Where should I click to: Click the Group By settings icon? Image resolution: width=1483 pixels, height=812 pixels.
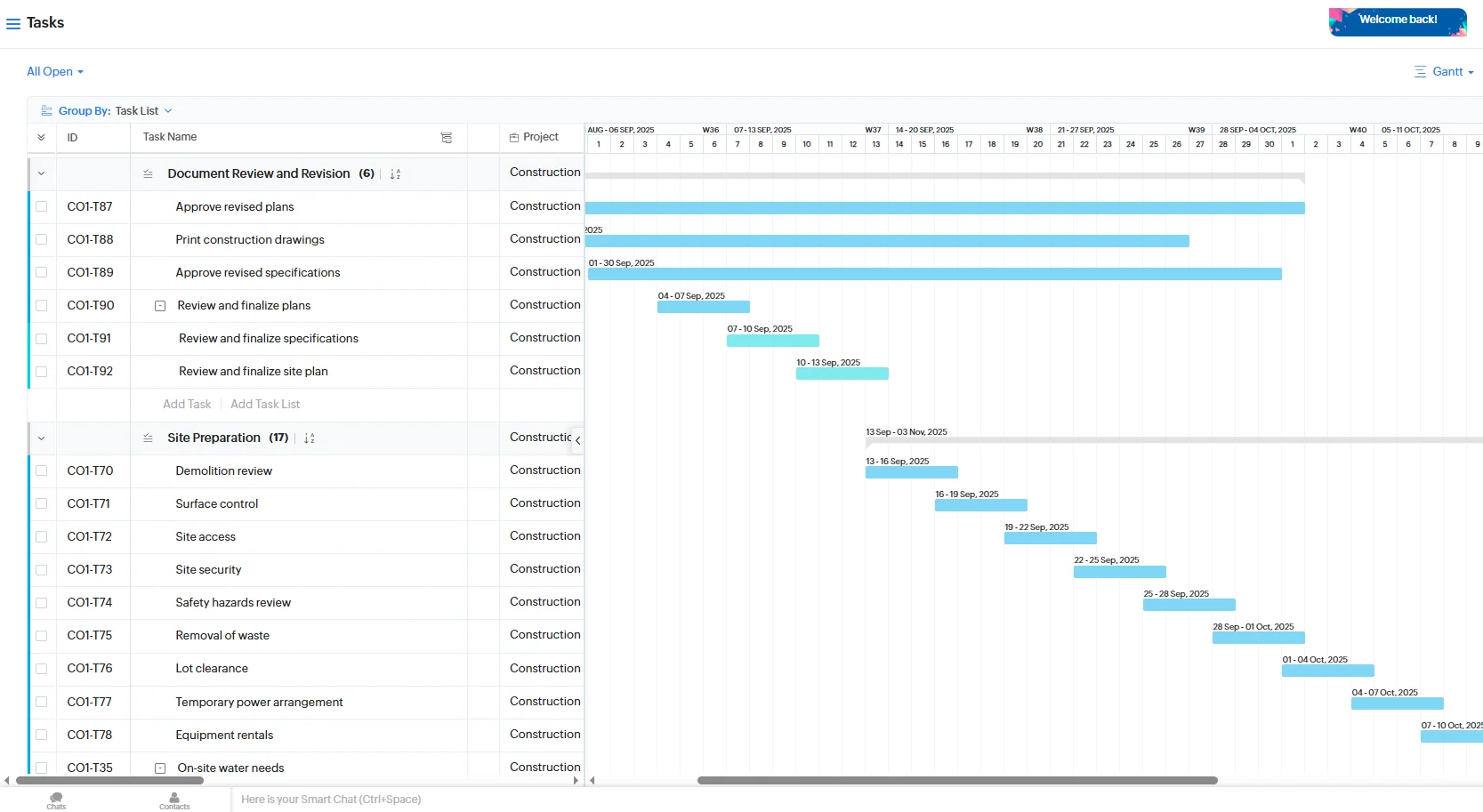click(47, 110)
